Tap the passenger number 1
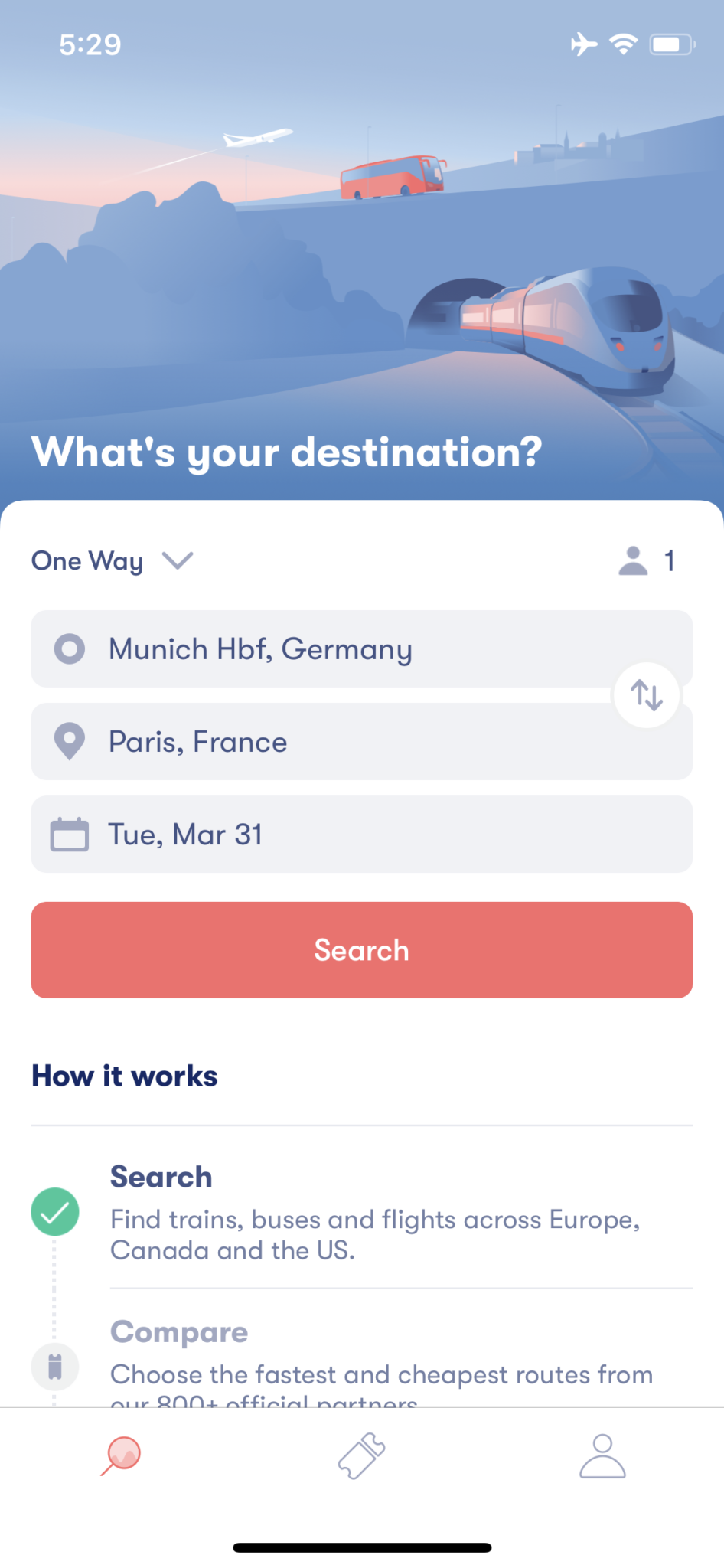Screen dimensions: 724x1568 [670, 560]
